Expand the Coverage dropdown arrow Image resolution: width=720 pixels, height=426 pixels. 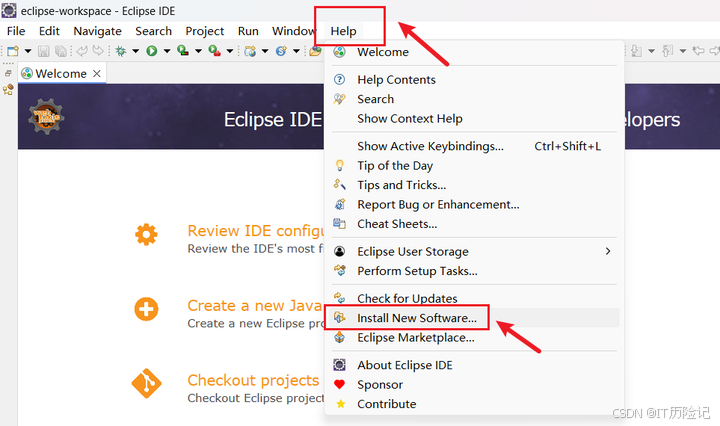198,51
